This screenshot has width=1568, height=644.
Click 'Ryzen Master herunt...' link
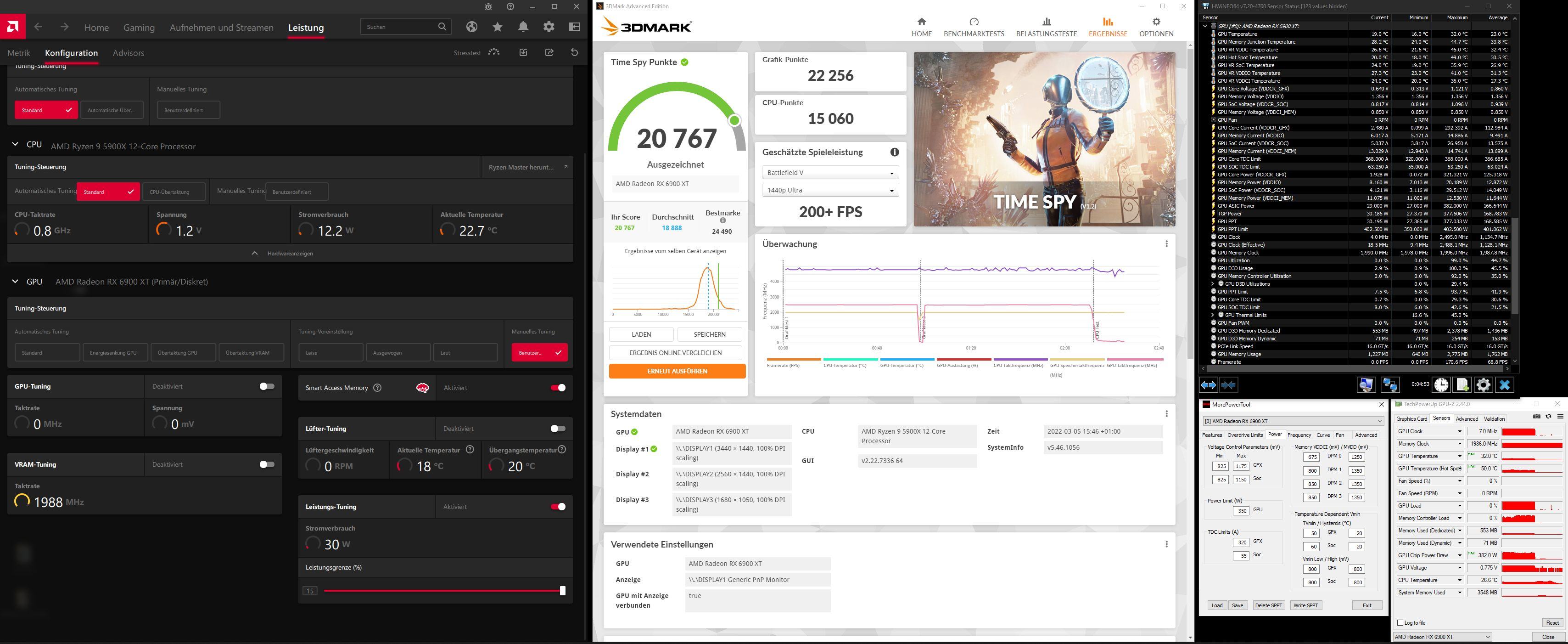(x=527, y=167)
